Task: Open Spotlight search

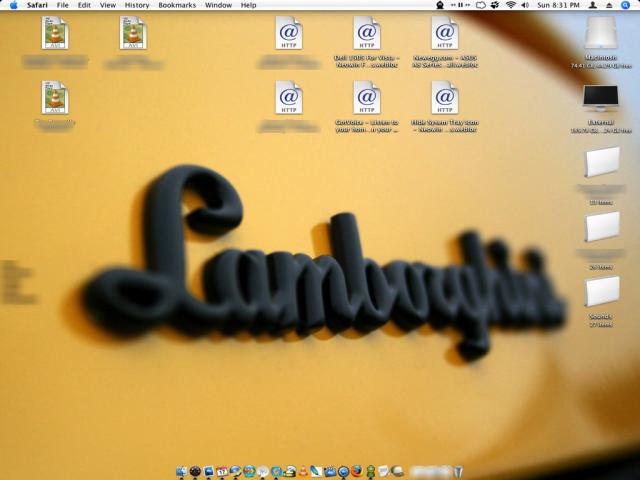Action: (x=625, y=5)
